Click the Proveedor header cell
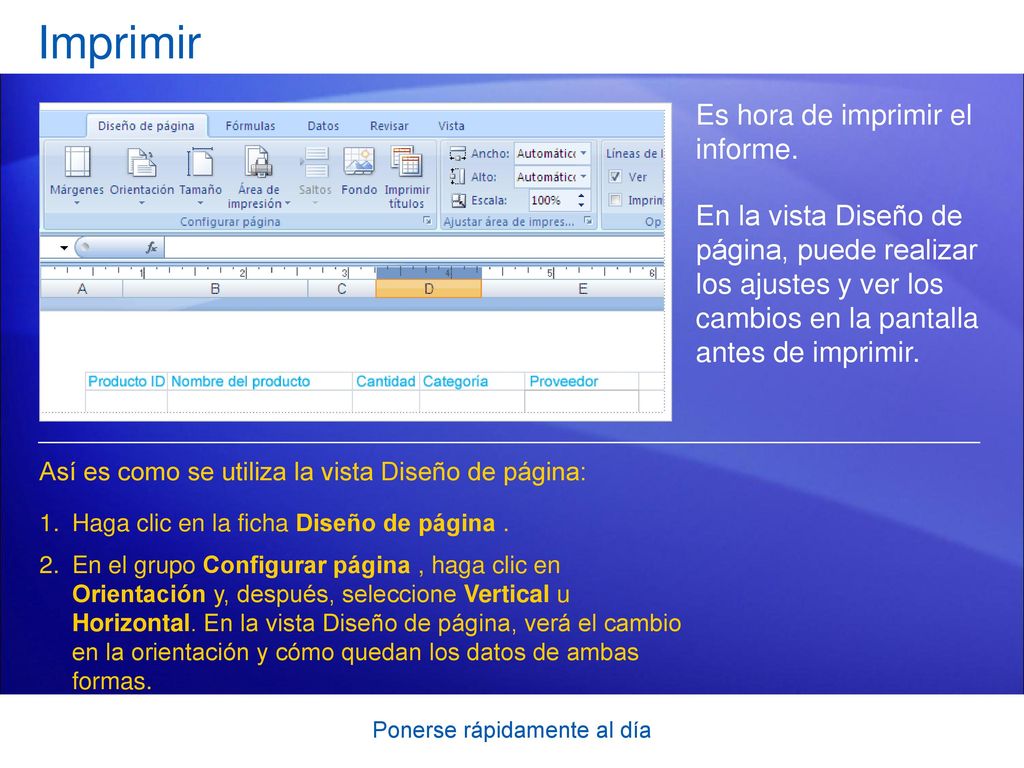Screen dimensions: 1024x768 pos(581,381)
